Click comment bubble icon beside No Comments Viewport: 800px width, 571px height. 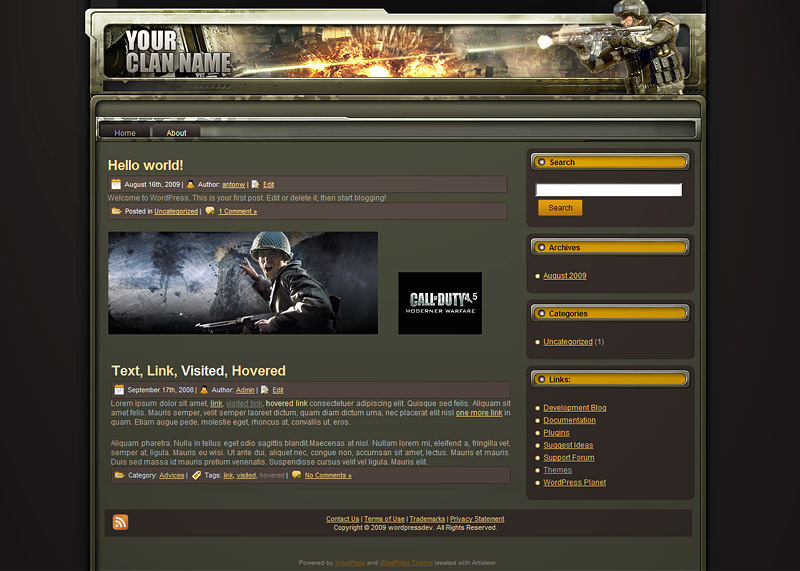pyautogui.click(x=296, y=475)
